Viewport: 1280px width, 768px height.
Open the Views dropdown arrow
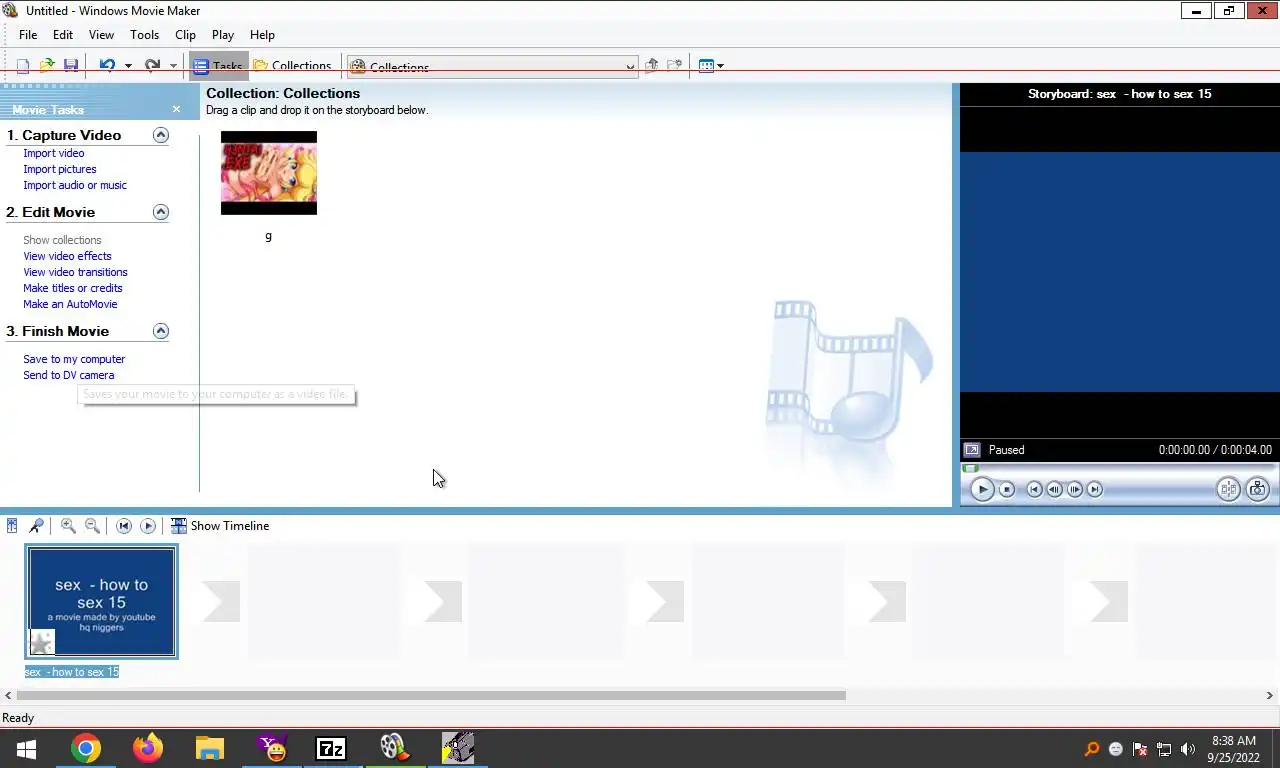tap(720, 66)
